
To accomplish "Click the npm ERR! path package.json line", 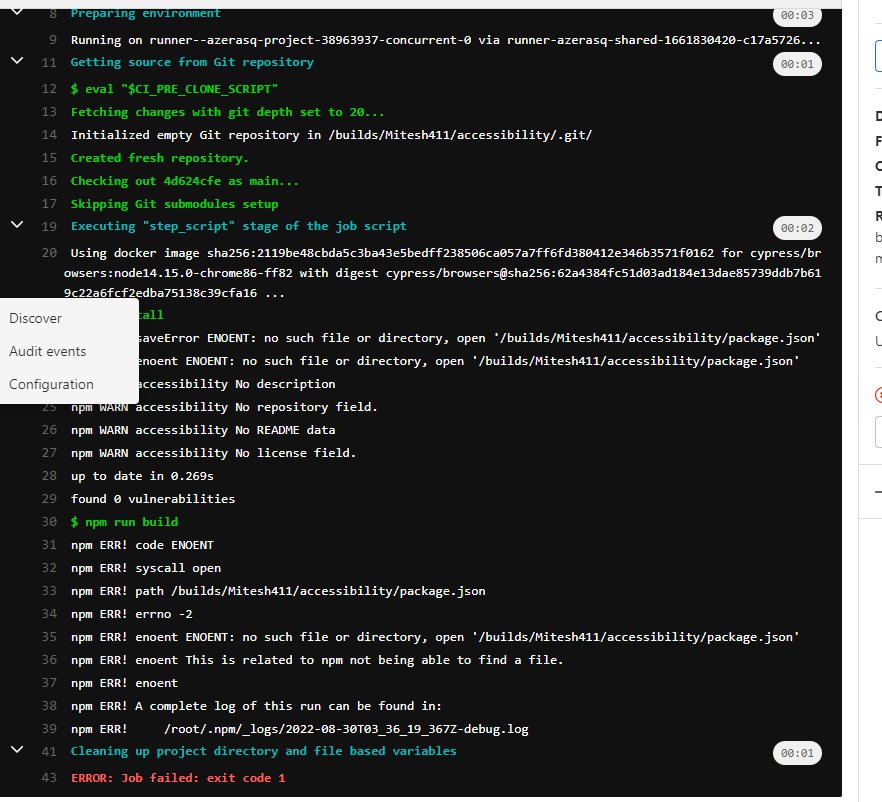I will 278,591.
